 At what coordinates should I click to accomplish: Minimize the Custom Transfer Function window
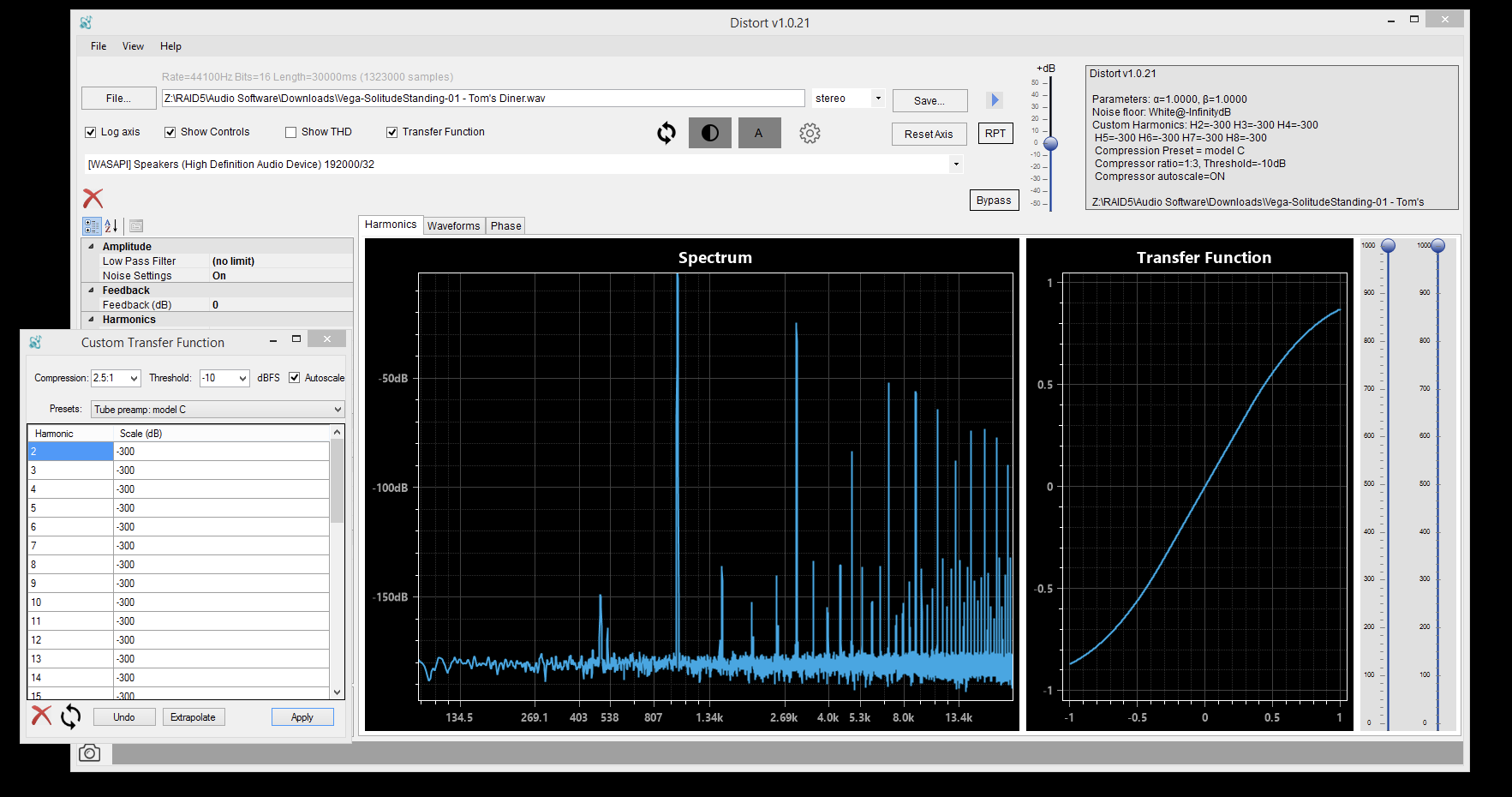[273, 340]
